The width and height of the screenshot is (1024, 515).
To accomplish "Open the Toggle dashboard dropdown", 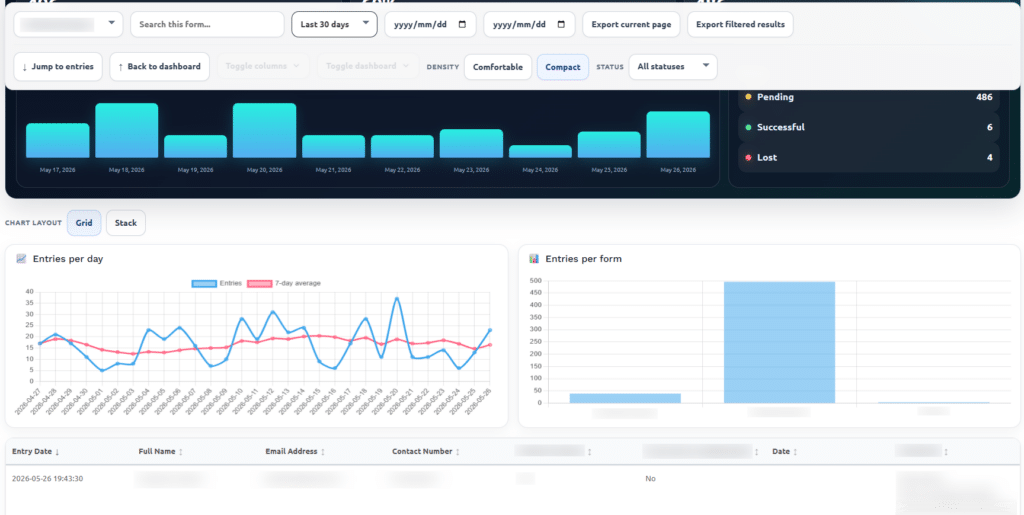I will coord(368,66).
